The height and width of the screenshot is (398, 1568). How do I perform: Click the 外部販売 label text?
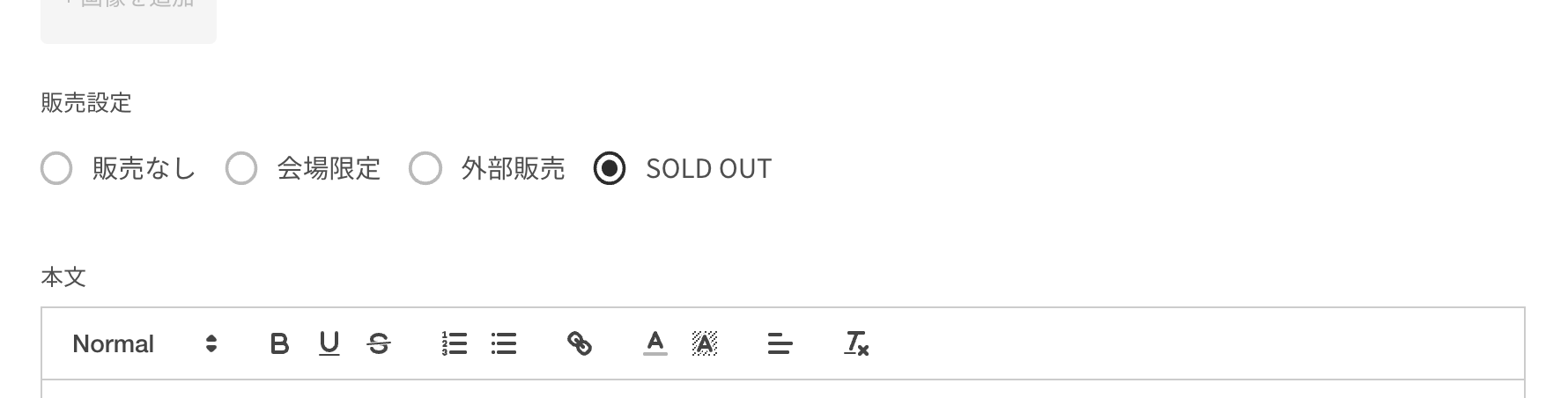(x=513, y=168)
